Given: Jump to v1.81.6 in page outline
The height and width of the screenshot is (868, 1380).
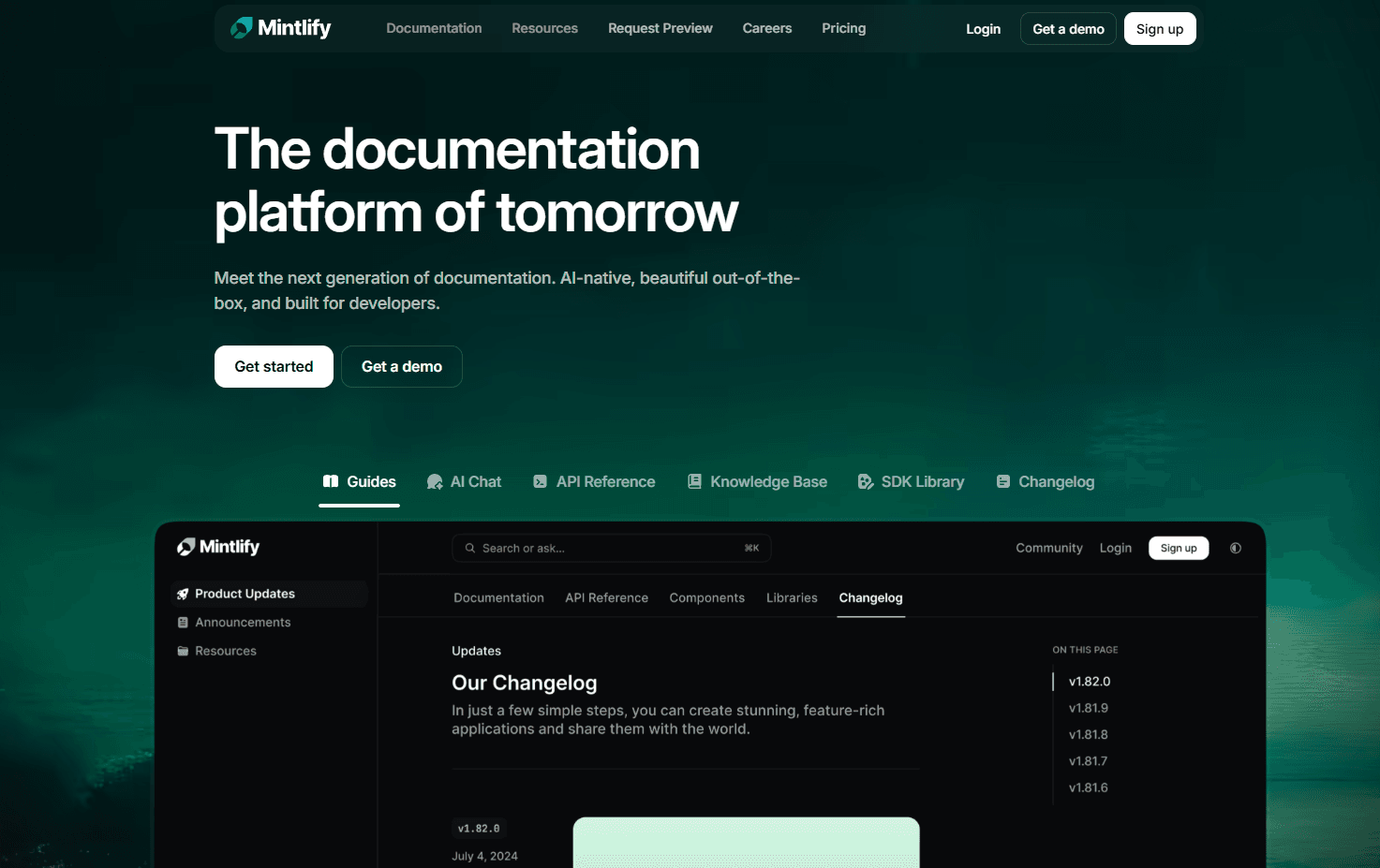Looking at the screenshot, I should (1089, 787).
